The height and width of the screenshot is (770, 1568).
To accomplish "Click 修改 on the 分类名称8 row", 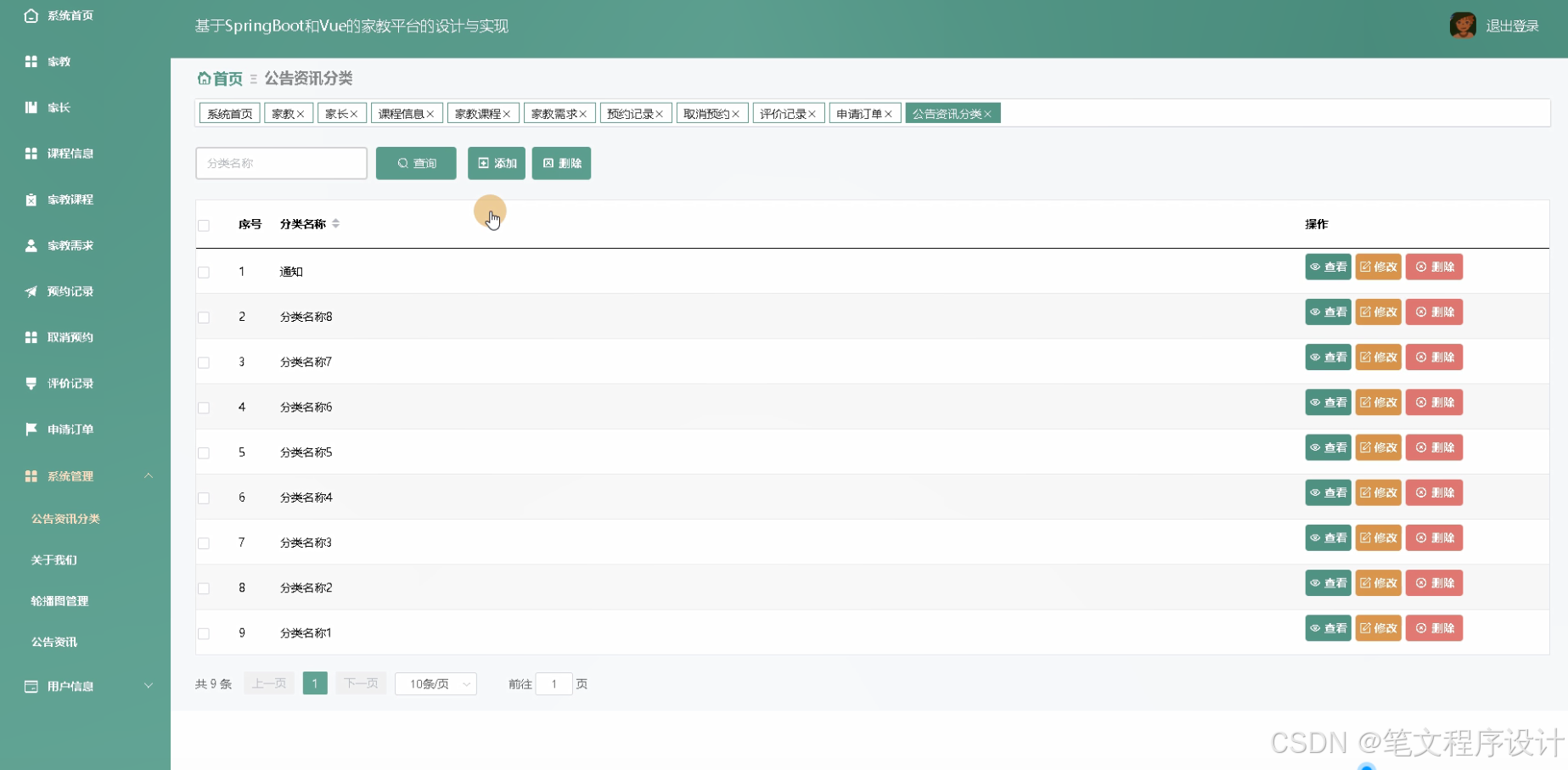I will pyautogui.click(x=1378, y=312).
